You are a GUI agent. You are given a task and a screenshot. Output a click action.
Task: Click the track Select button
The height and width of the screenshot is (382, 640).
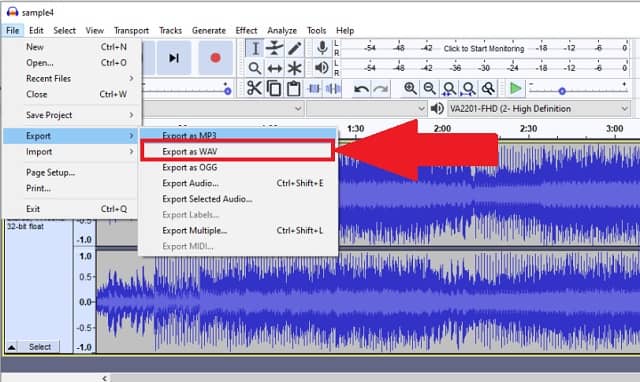click(x=40, y=347)
